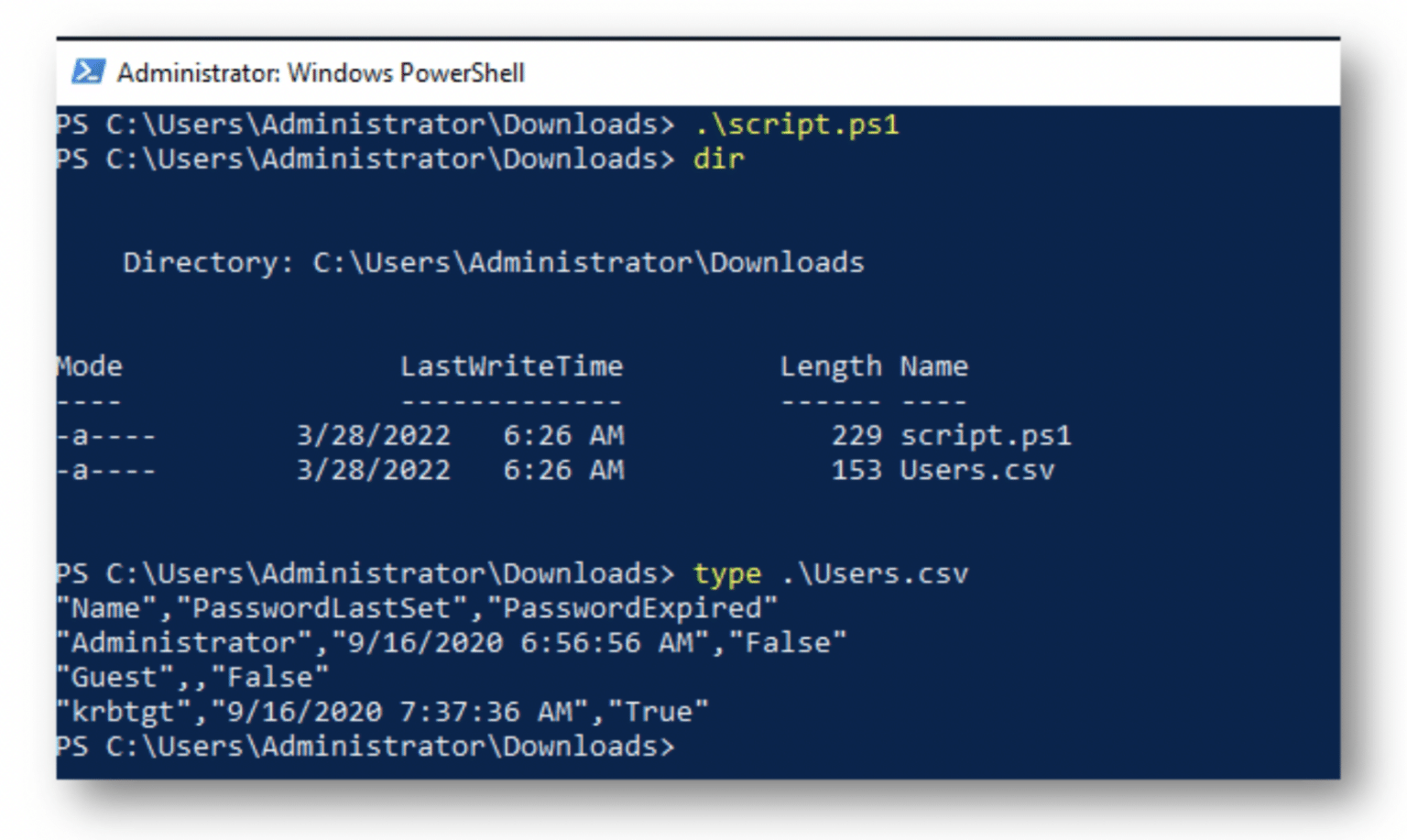Click the Length column header in dir output
Image resolution: width=1407 pixels, height=840 pixels.
click(x=832, y=365)
